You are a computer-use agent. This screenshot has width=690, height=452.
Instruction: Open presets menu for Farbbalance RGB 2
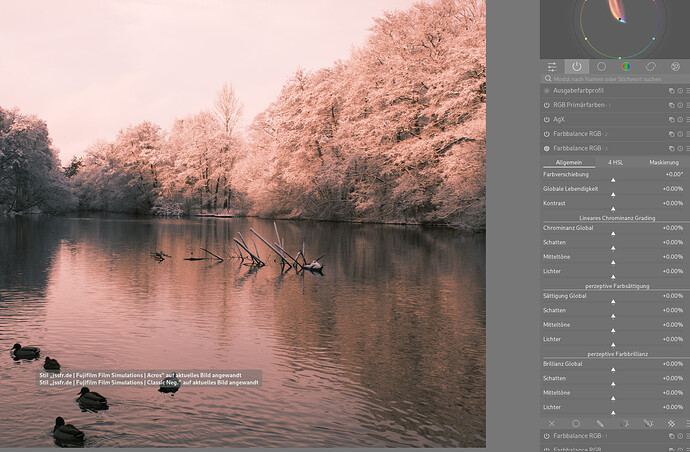[x=688, y=133]
